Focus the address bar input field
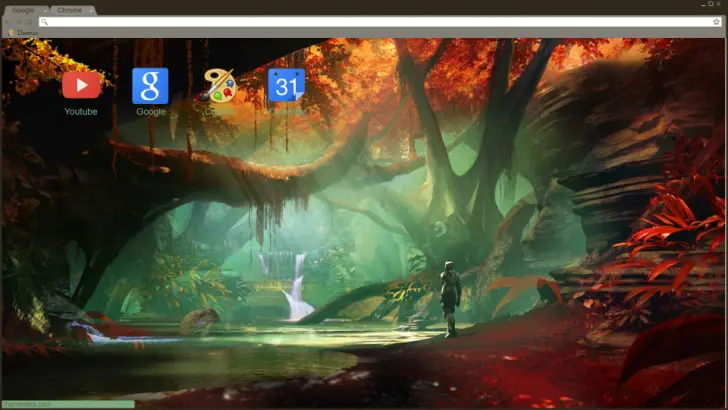 pyautogui.click(x=370, y=21)
